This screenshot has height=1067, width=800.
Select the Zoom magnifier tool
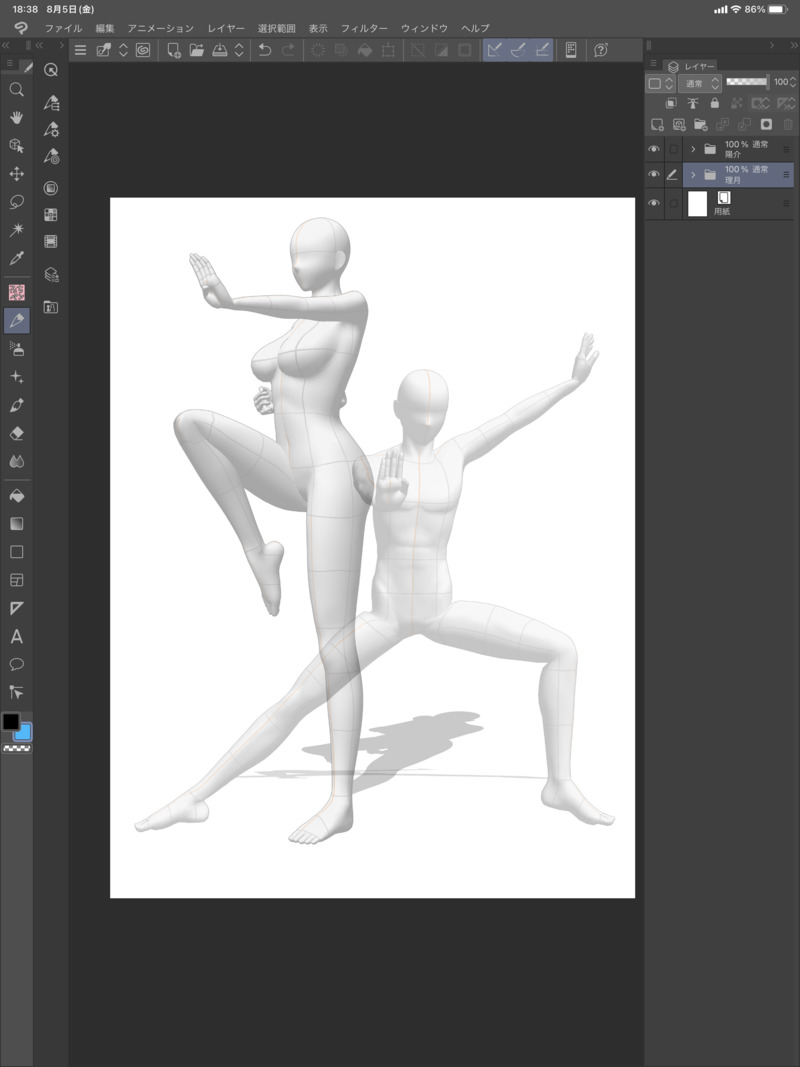[x=16, y=90]
